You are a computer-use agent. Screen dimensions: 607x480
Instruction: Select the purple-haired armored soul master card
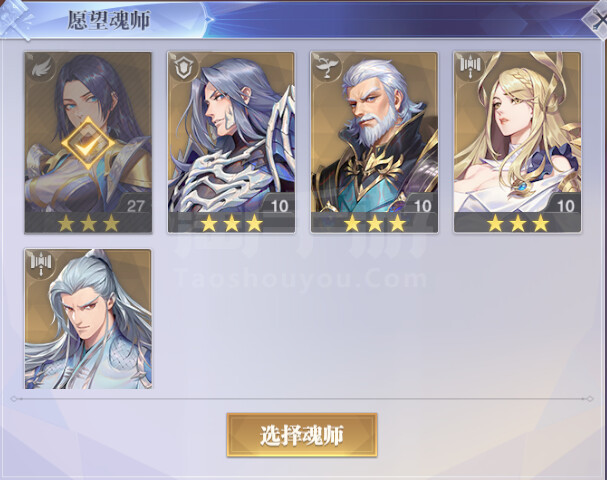[x=231, y=142]
